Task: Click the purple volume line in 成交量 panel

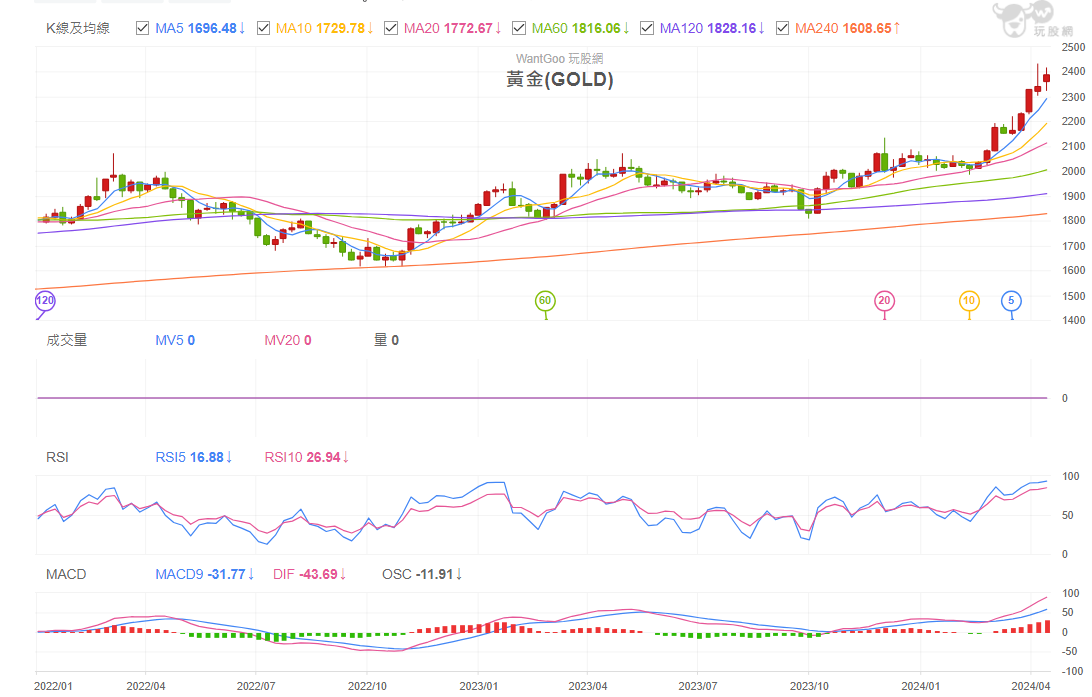Action: coord(540,398)
